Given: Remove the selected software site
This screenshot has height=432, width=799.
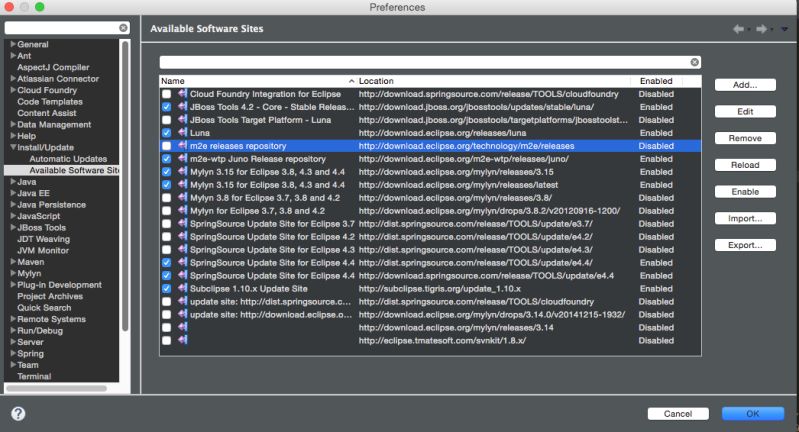Looking at the screenshot, I should pyautogui.click(x=745, y=138).
